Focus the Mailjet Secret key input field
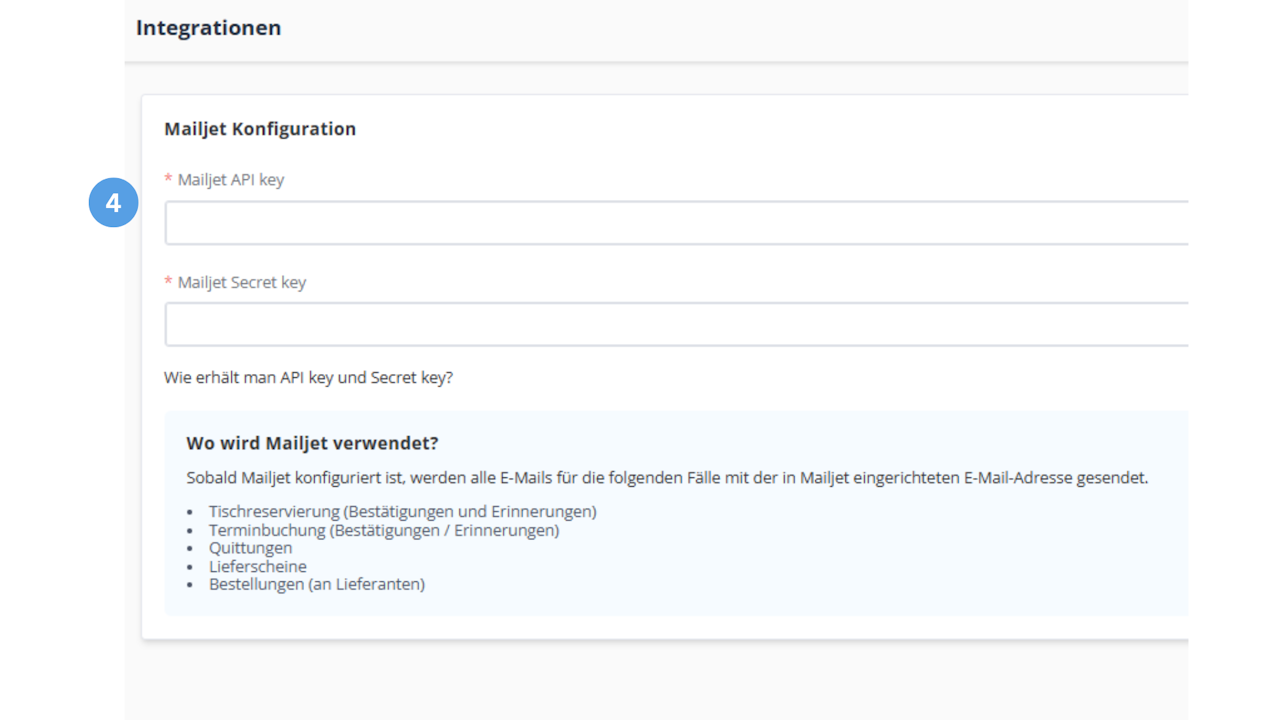This screenshot has height=720, width=1280. [x=676, y=325]
